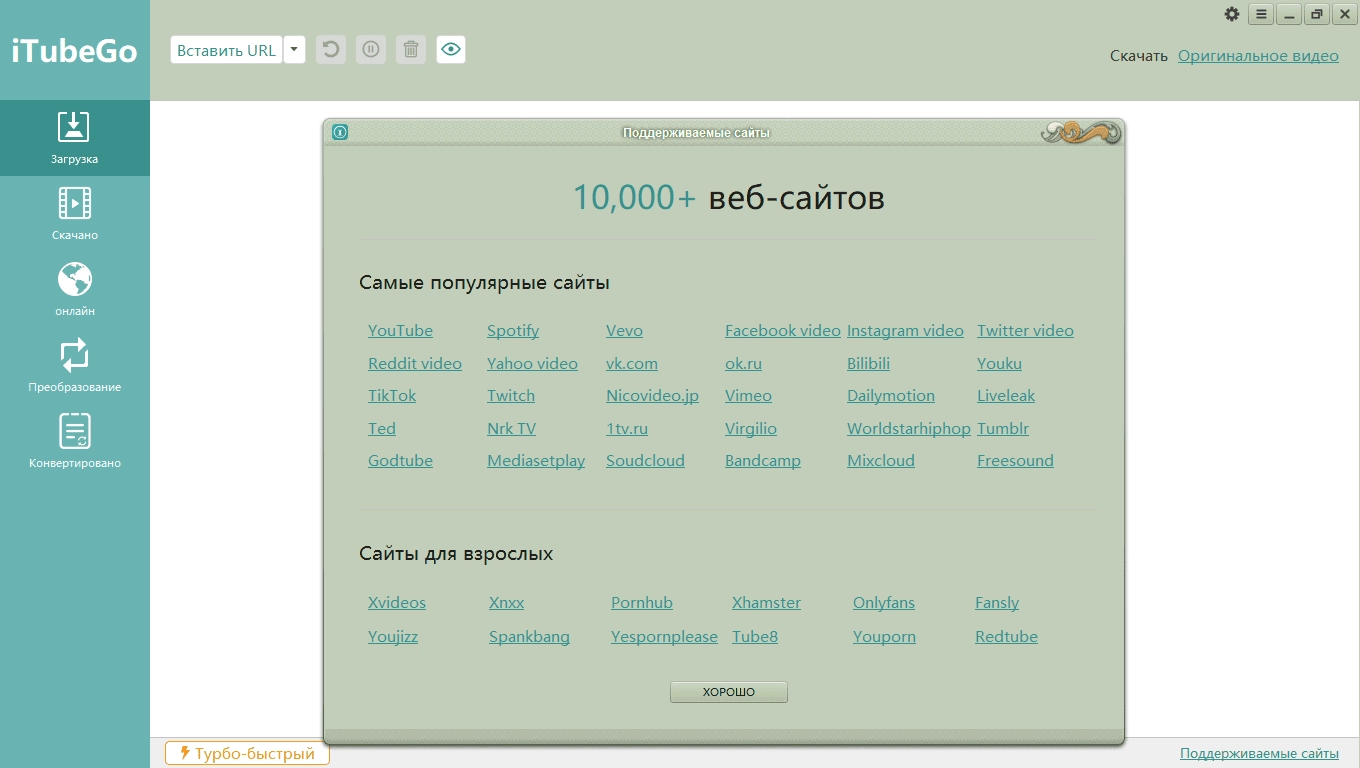Screen dimensions: 1360x768
Task: Open the TikTok link
Action: [x=392, y=396]
